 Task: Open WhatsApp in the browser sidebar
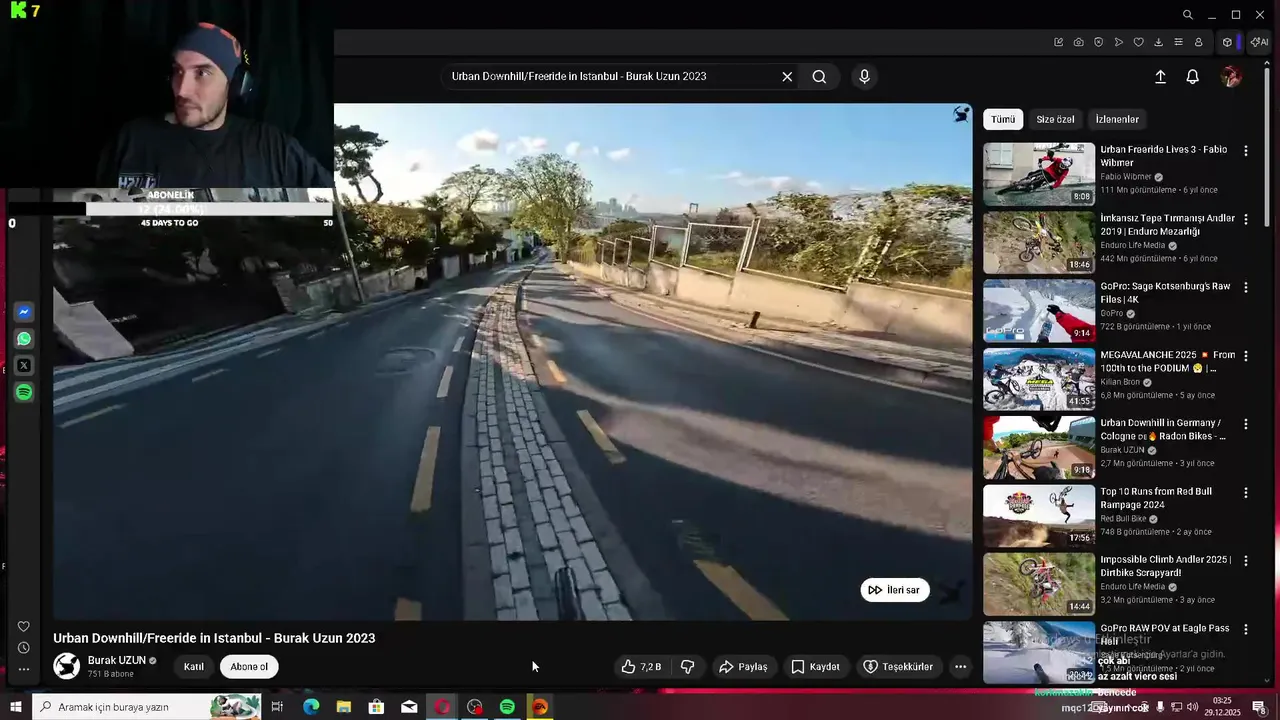point(24,339)
